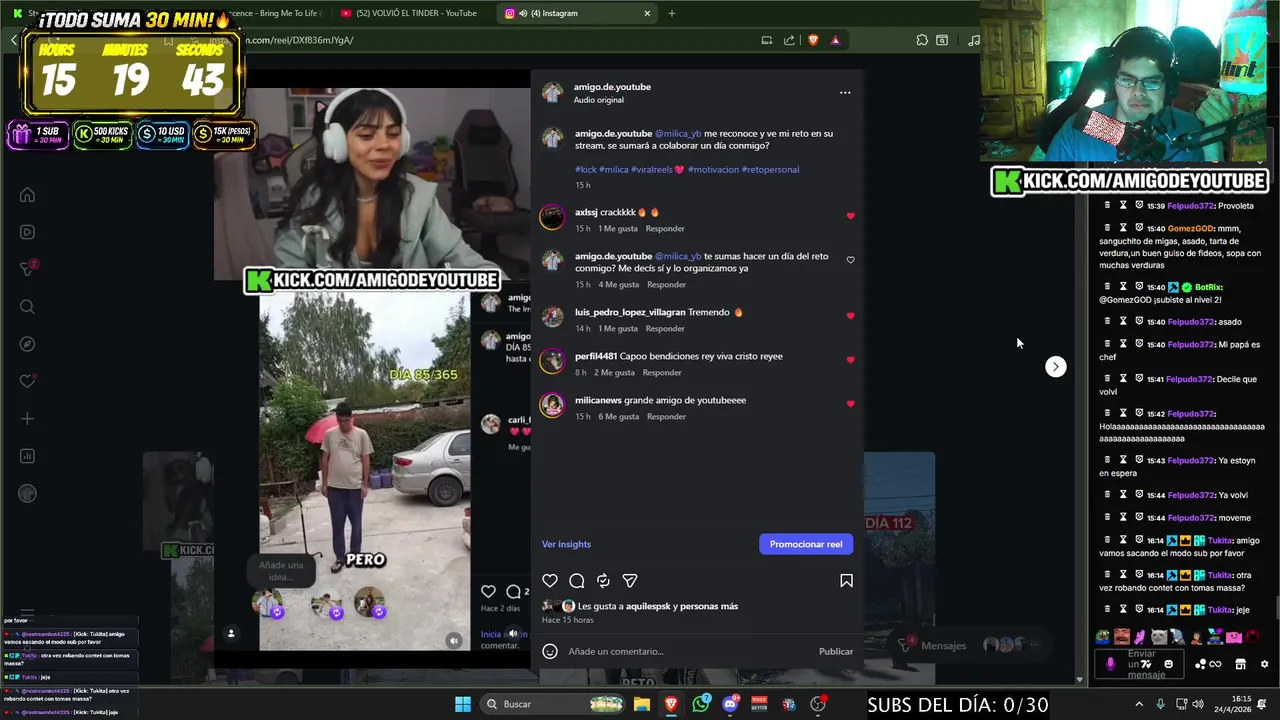Image resolution: width=1280 pixels, height=720 pixels.
Task: Toggle like on perfil4481's comment
Action: point(850,360)
